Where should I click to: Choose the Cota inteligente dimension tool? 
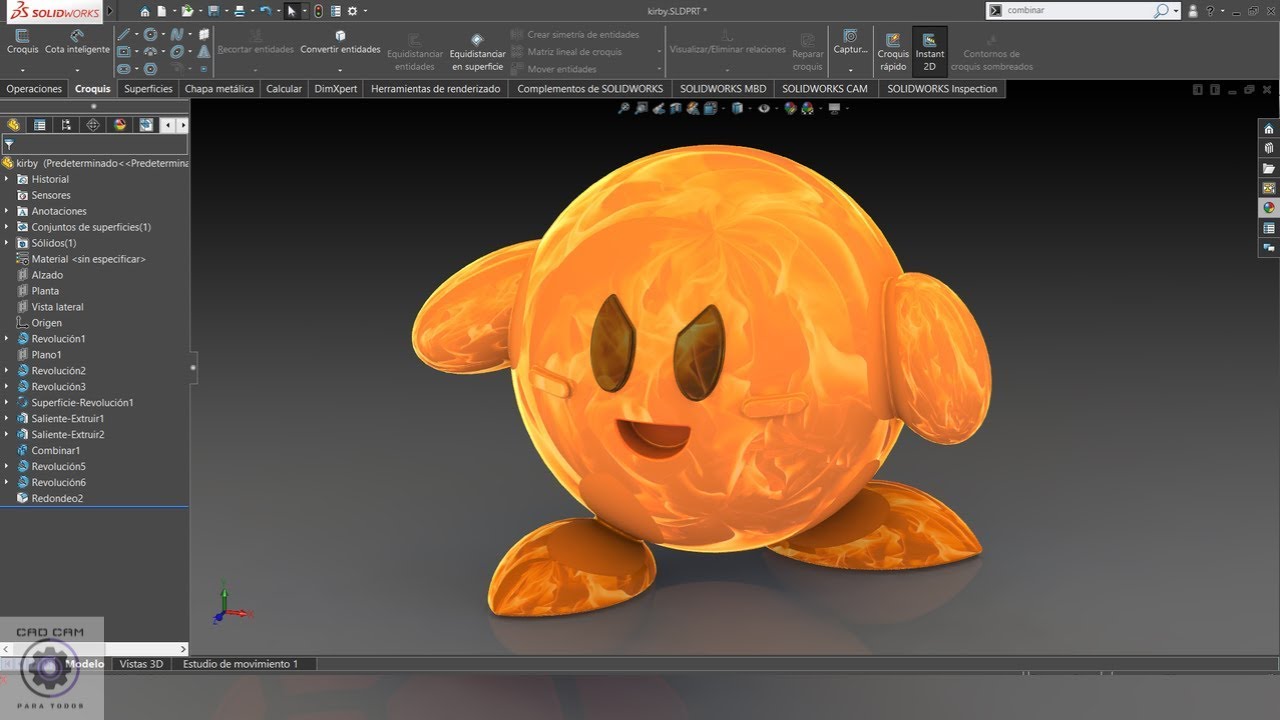(x=77, y=42)
